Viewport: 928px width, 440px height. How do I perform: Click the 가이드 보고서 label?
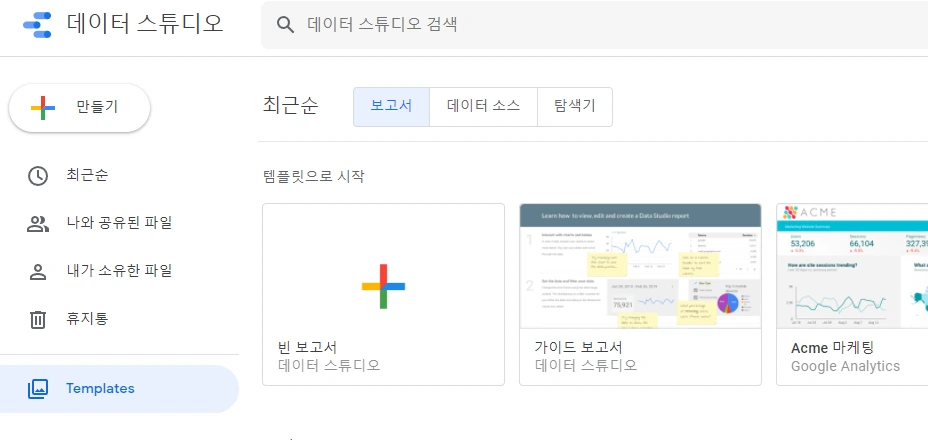tap(578, 347)
